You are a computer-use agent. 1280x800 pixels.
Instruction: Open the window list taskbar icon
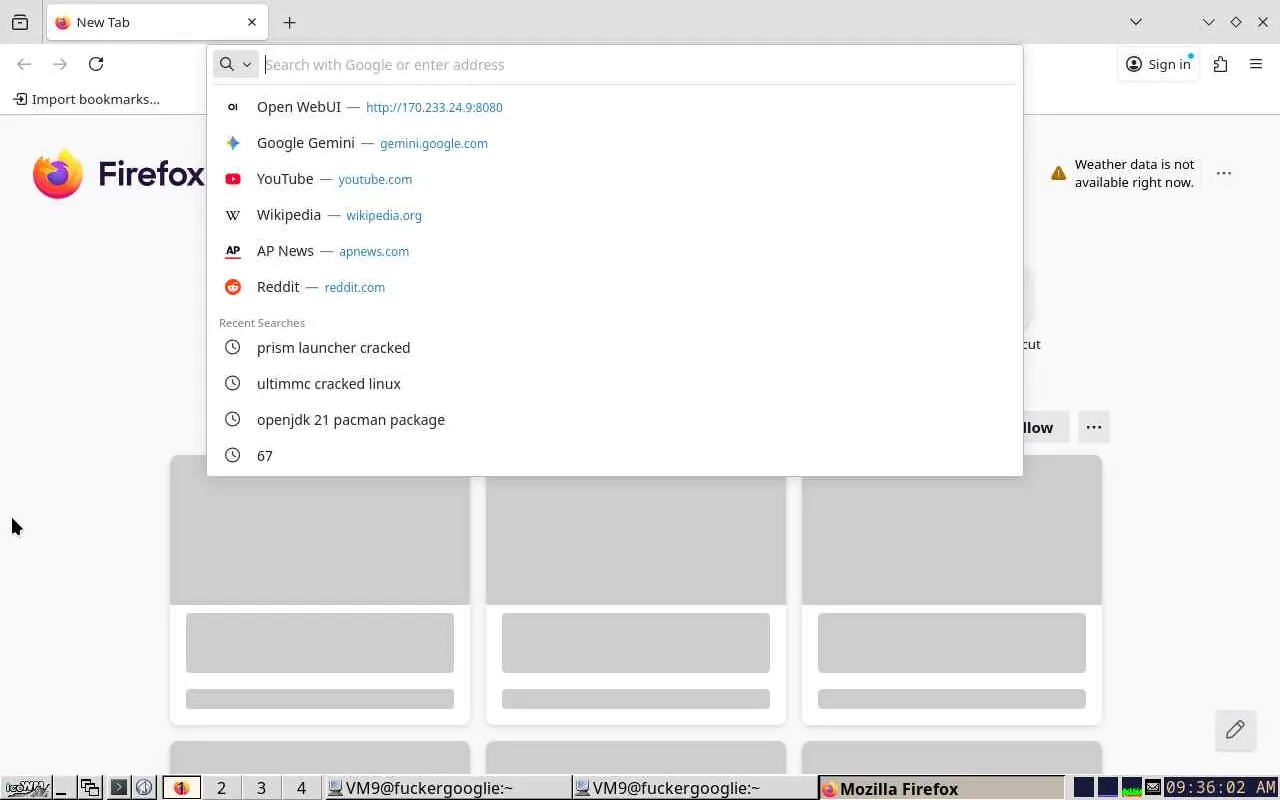click(x=90, y=788)
